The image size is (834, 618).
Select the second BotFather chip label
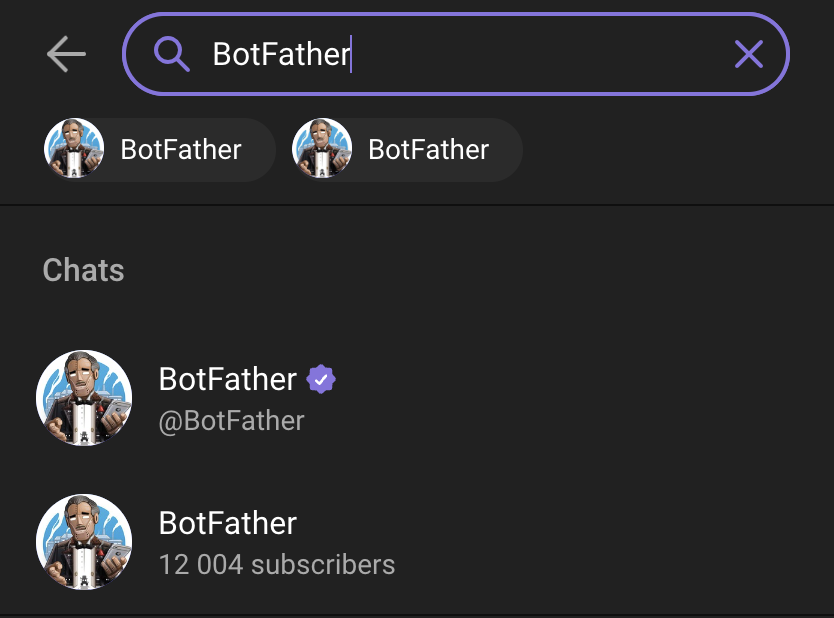click(428, 150)
